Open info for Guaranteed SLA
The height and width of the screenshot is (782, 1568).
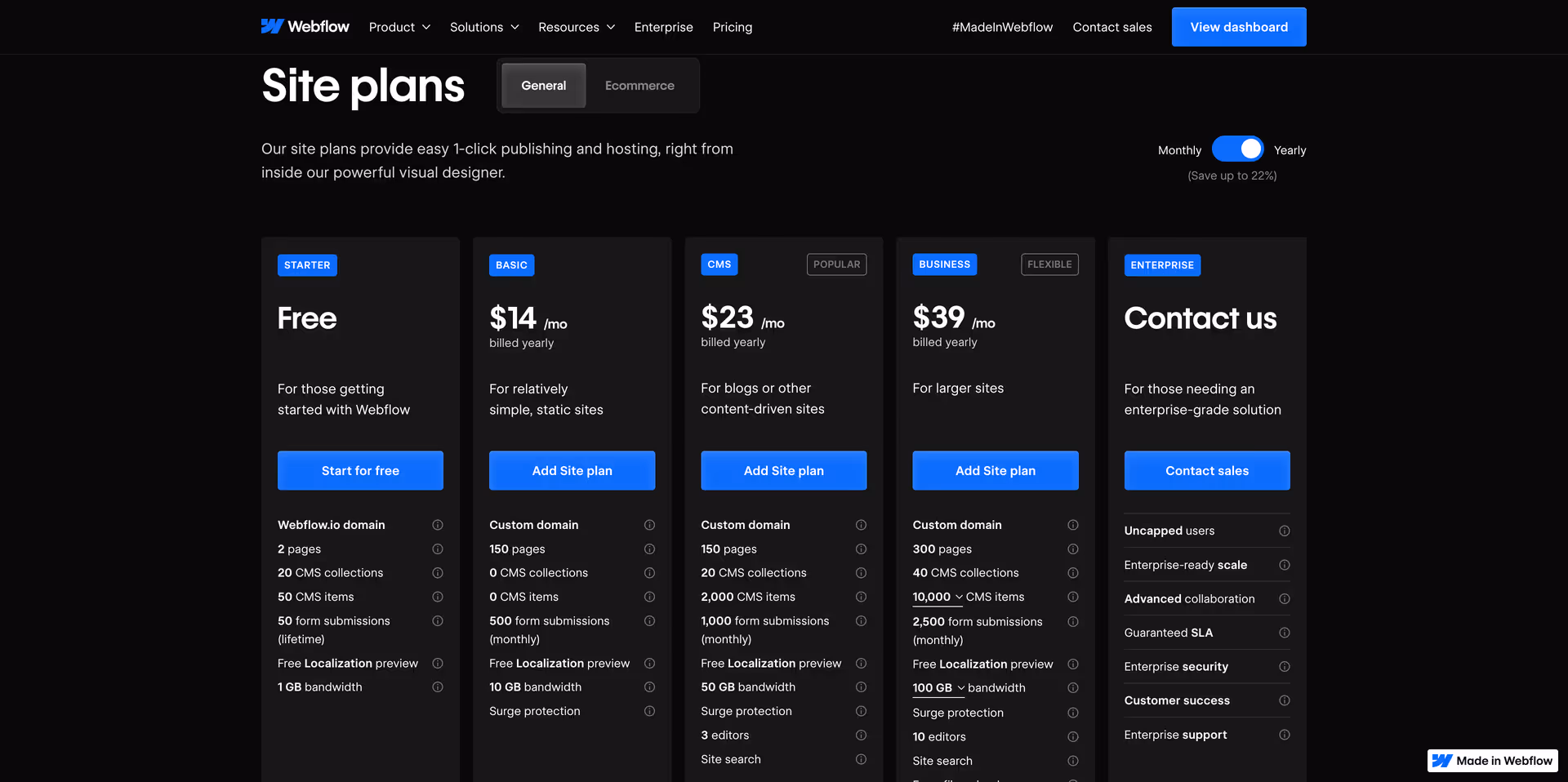[x=1285, y=633]
